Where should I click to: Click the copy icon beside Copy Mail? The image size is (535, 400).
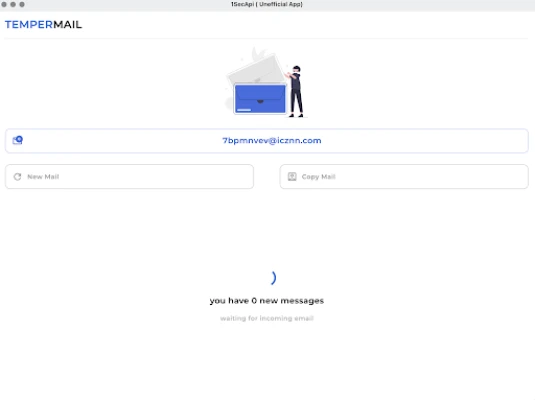pos(292,176)
